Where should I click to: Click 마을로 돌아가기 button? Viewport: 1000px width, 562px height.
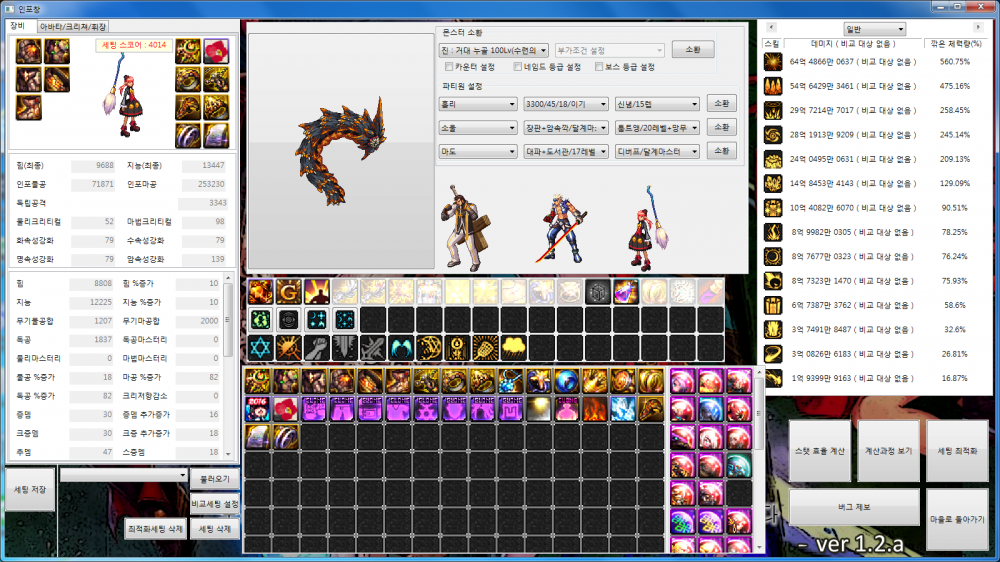(x=957, y=520)
